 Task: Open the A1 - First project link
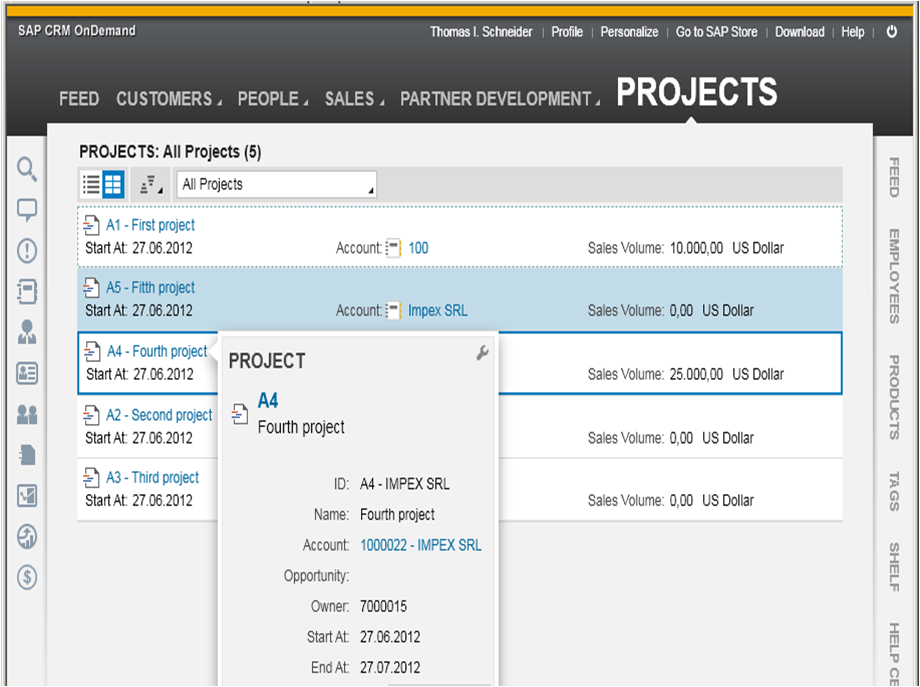[x=150, y=225]
